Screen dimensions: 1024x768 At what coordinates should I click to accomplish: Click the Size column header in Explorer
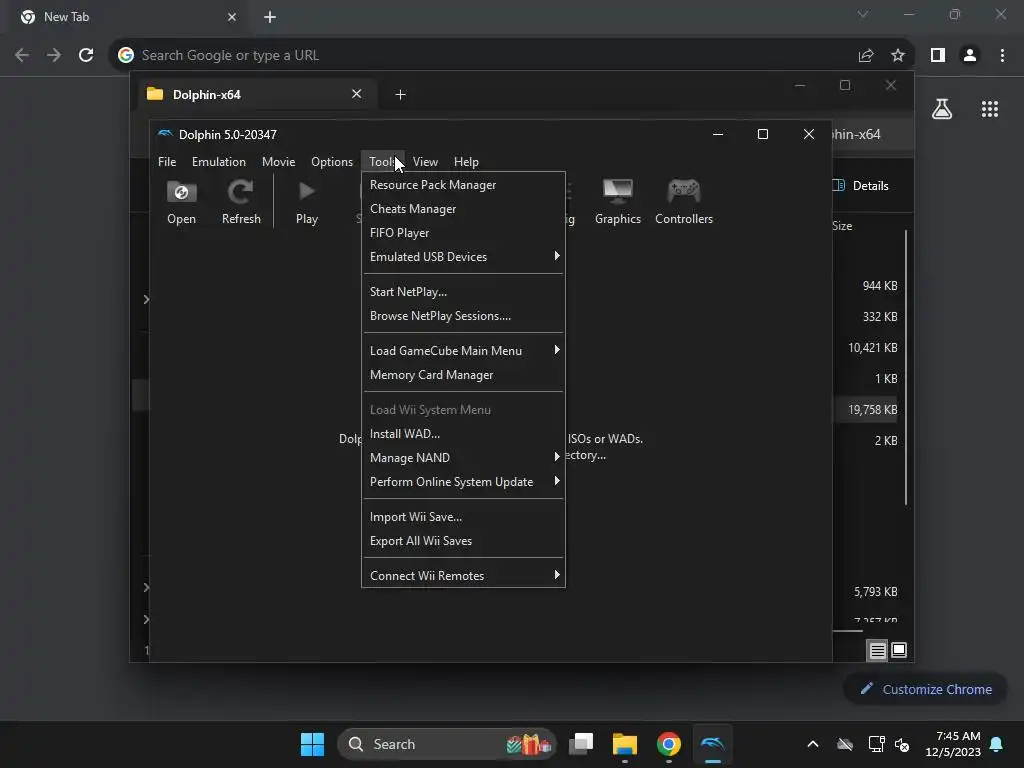(x=842, y=226)
